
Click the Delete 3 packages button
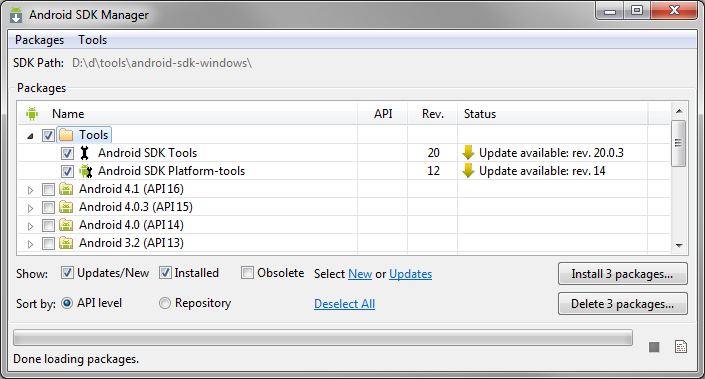(623, 304)
